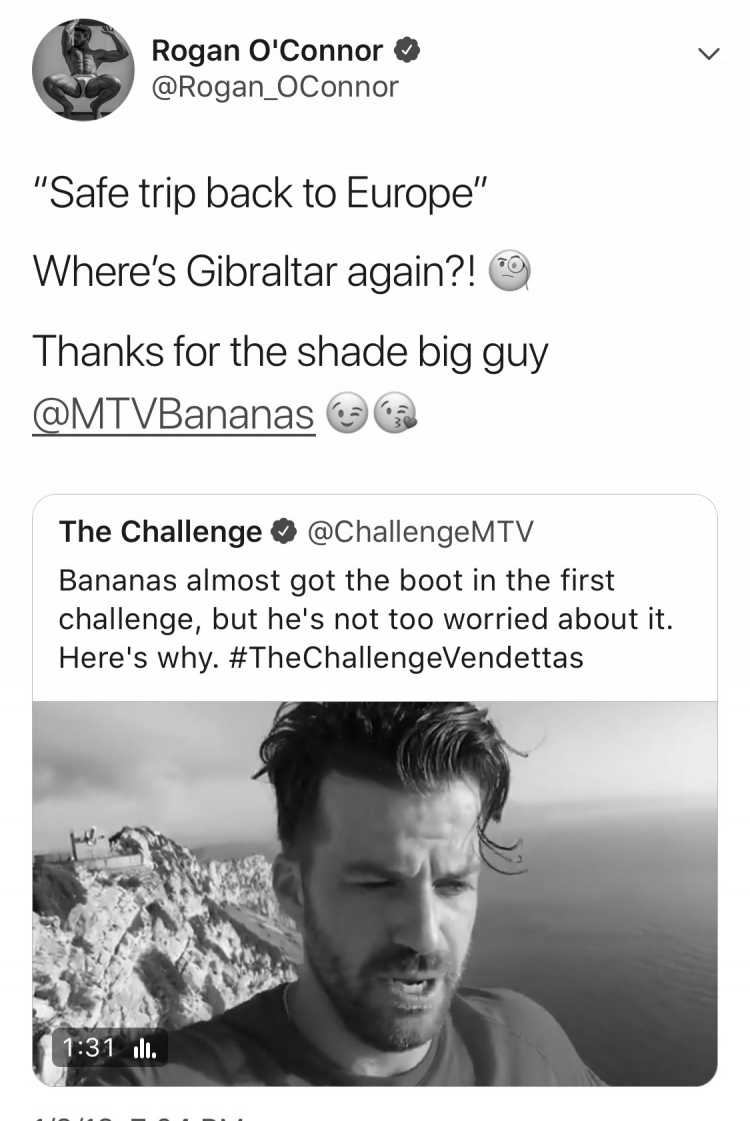Expand the tweet options chevron
Image resolution: width=750 pixels, height=1121 pixels.
708,54
